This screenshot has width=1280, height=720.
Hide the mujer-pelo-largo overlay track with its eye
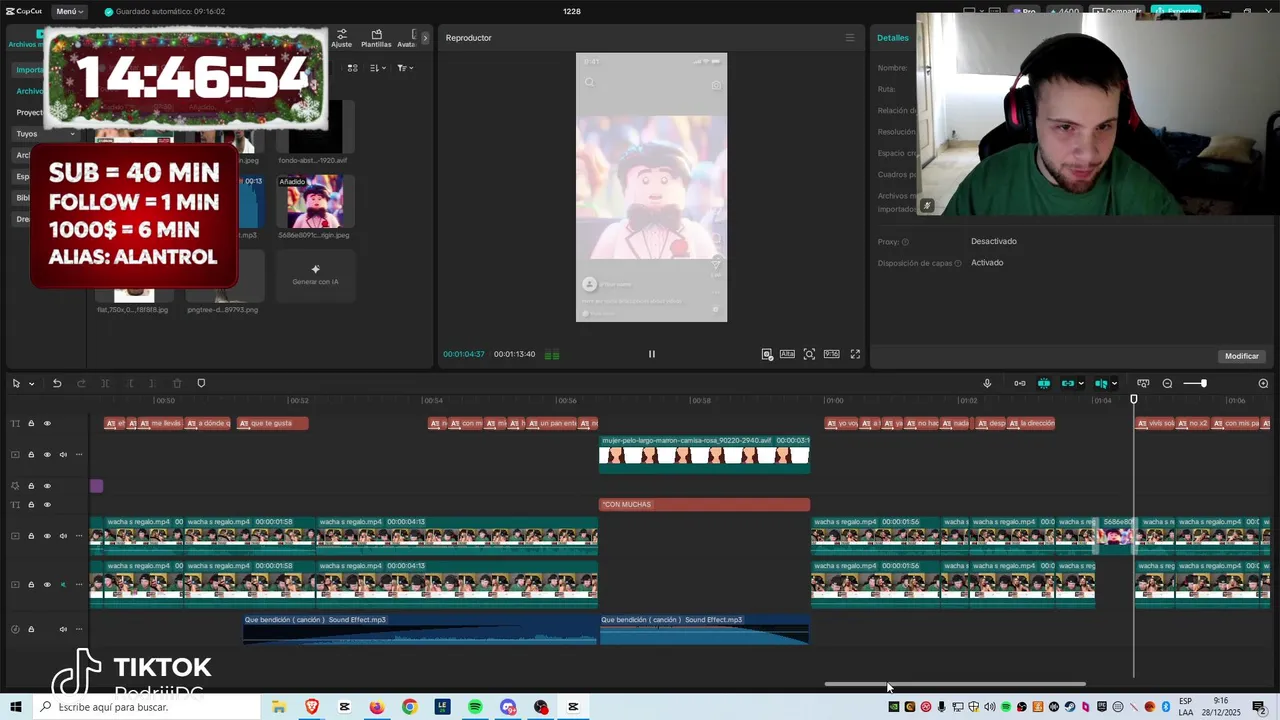[47, 454]
